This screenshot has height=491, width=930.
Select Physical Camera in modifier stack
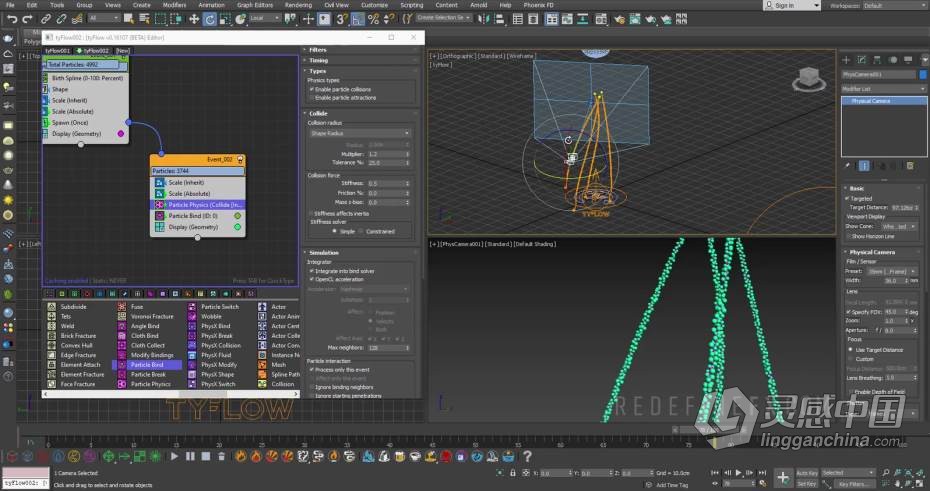point(884,101)
